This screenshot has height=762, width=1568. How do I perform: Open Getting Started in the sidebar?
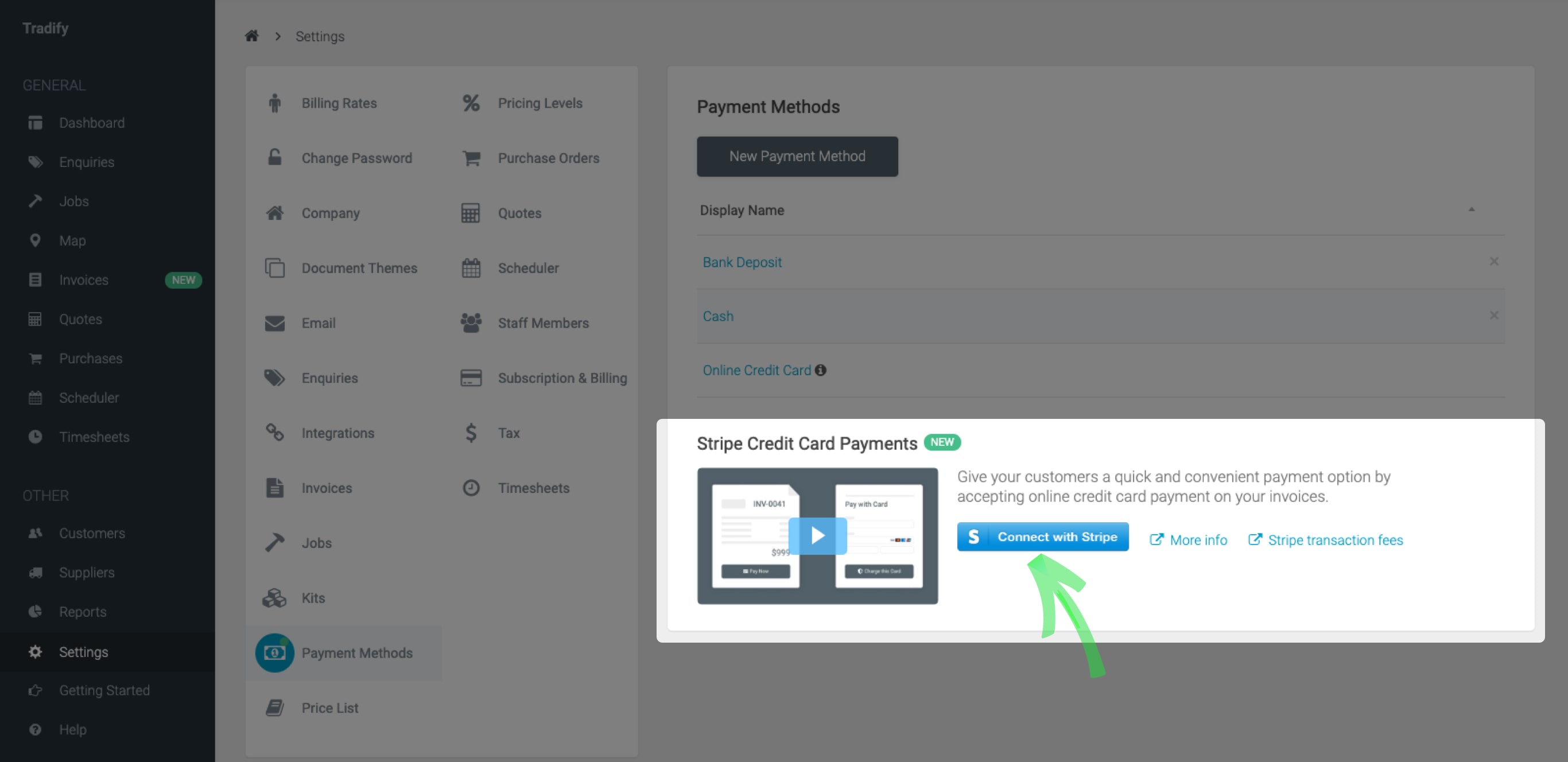point(104,690)
